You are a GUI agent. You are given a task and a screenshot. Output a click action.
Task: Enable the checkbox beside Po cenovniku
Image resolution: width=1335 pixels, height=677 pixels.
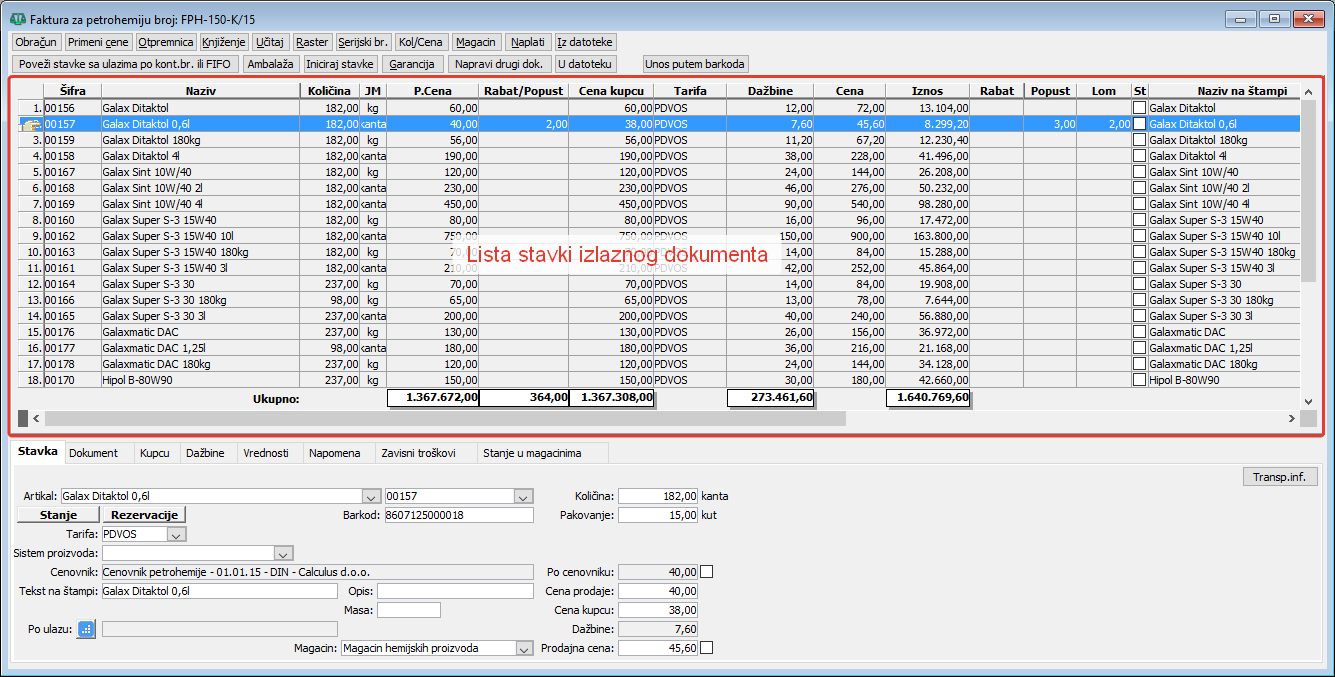coord(707,572)
